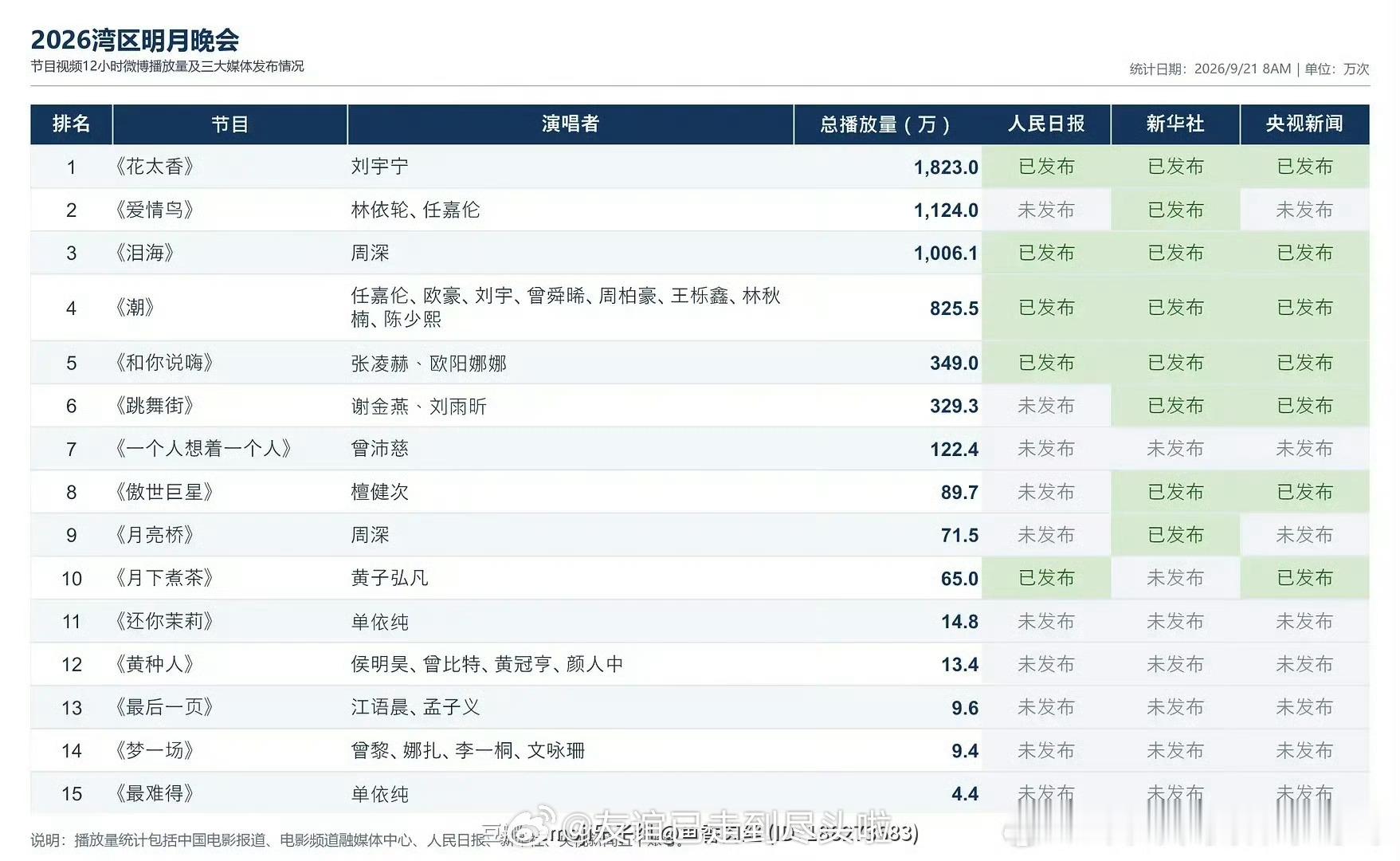Click the 统计日期 2026/9/21 8AM text
1400x861 pixels.
[1210, 69]
